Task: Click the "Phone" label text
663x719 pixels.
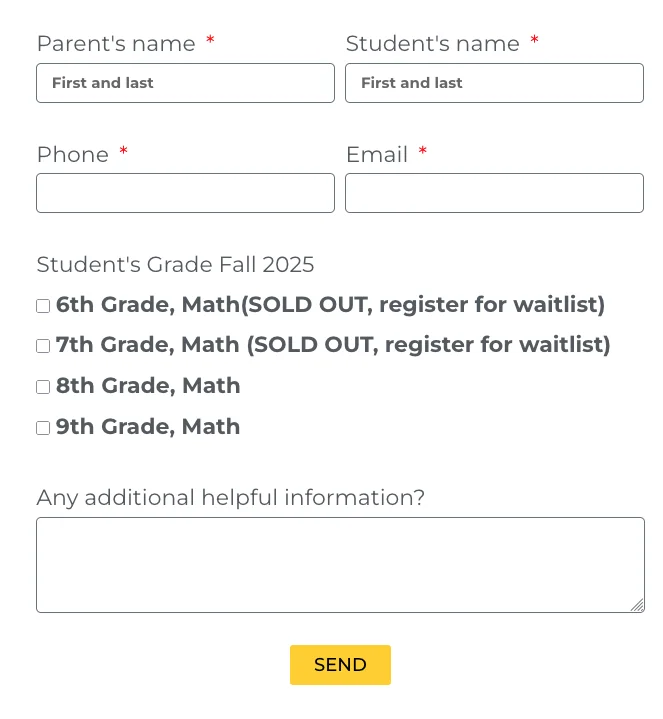Action: (73, 155)
